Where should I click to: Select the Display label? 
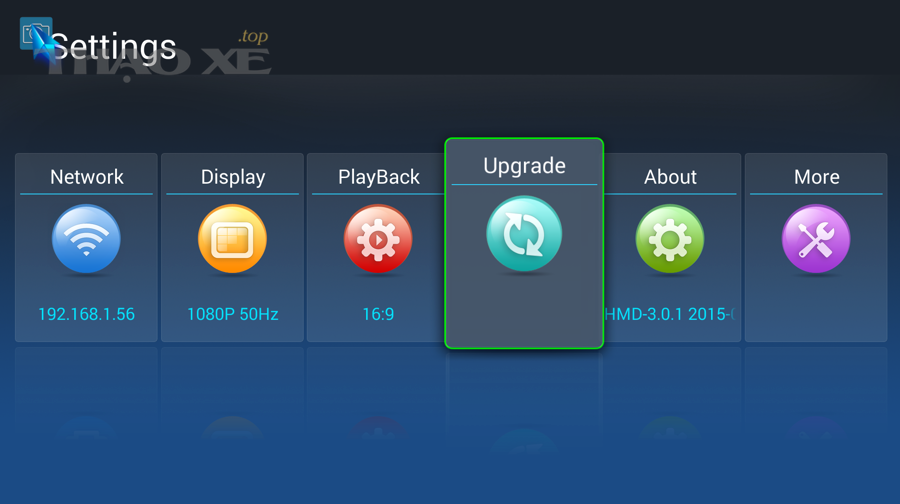pyautogui.click(x=233, y=177)
